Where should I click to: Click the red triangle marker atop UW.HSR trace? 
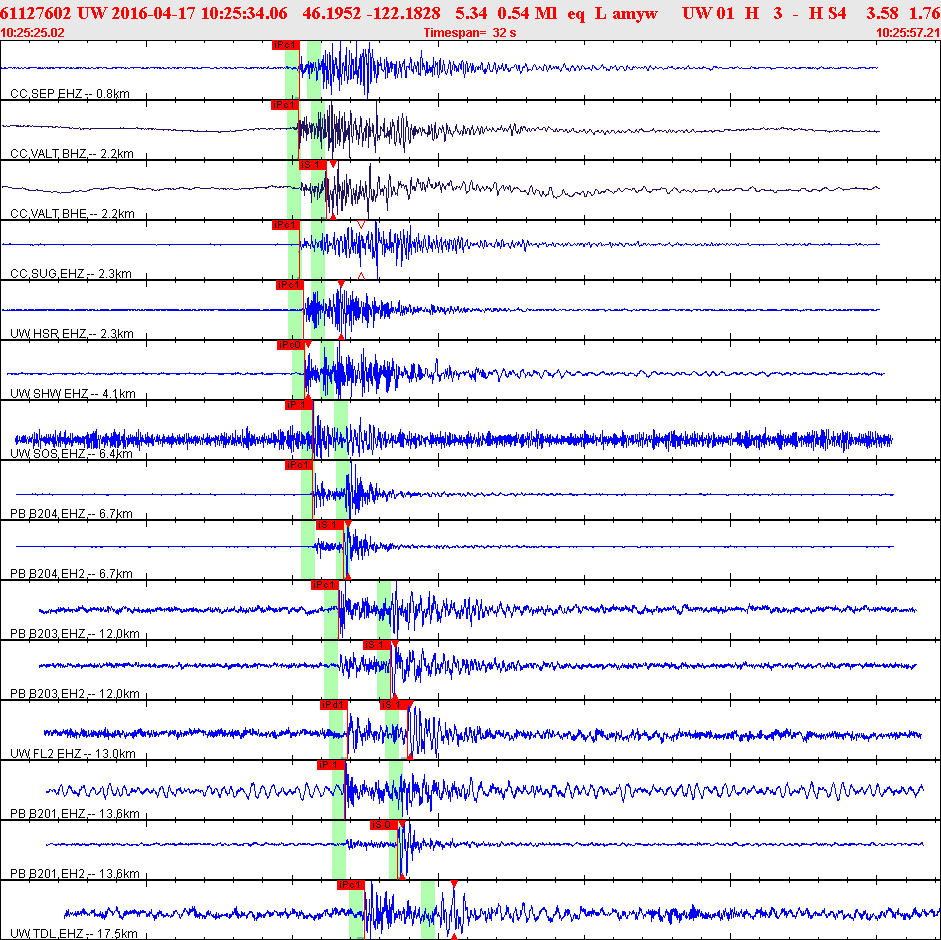341,285
